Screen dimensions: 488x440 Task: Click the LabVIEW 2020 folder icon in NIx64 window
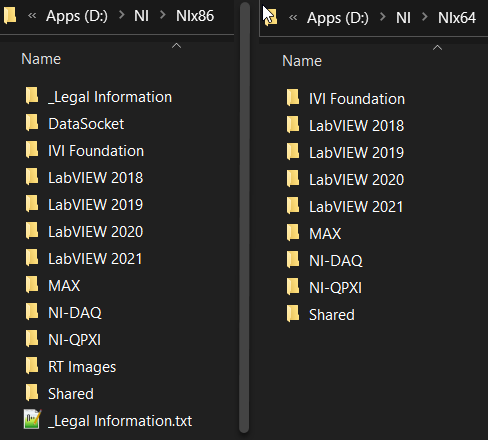tap(293, 179)
